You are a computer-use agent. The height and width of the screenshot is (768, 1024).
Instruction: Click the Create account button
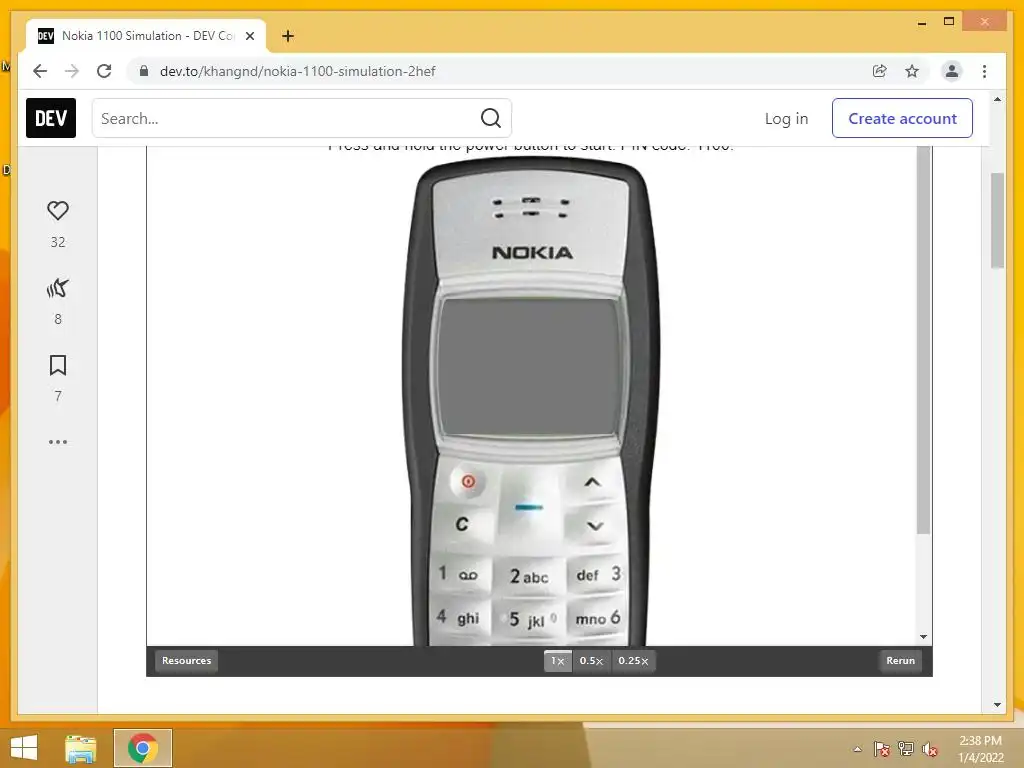(902, 118)
